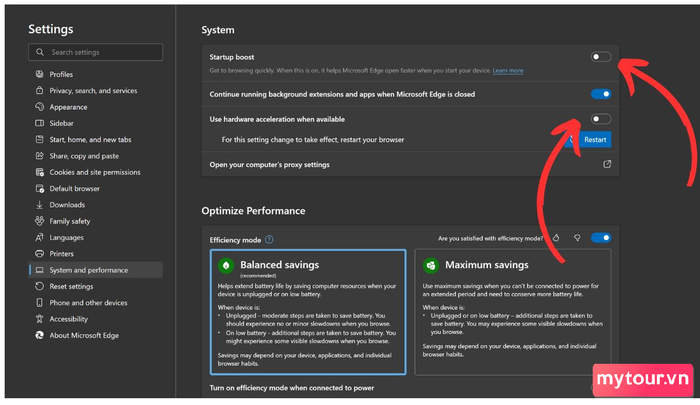The height and width of the screenshot is (405, 700).
Task: Click the Edge logo beside About Microsoft Edge
Action: (39, 335)
